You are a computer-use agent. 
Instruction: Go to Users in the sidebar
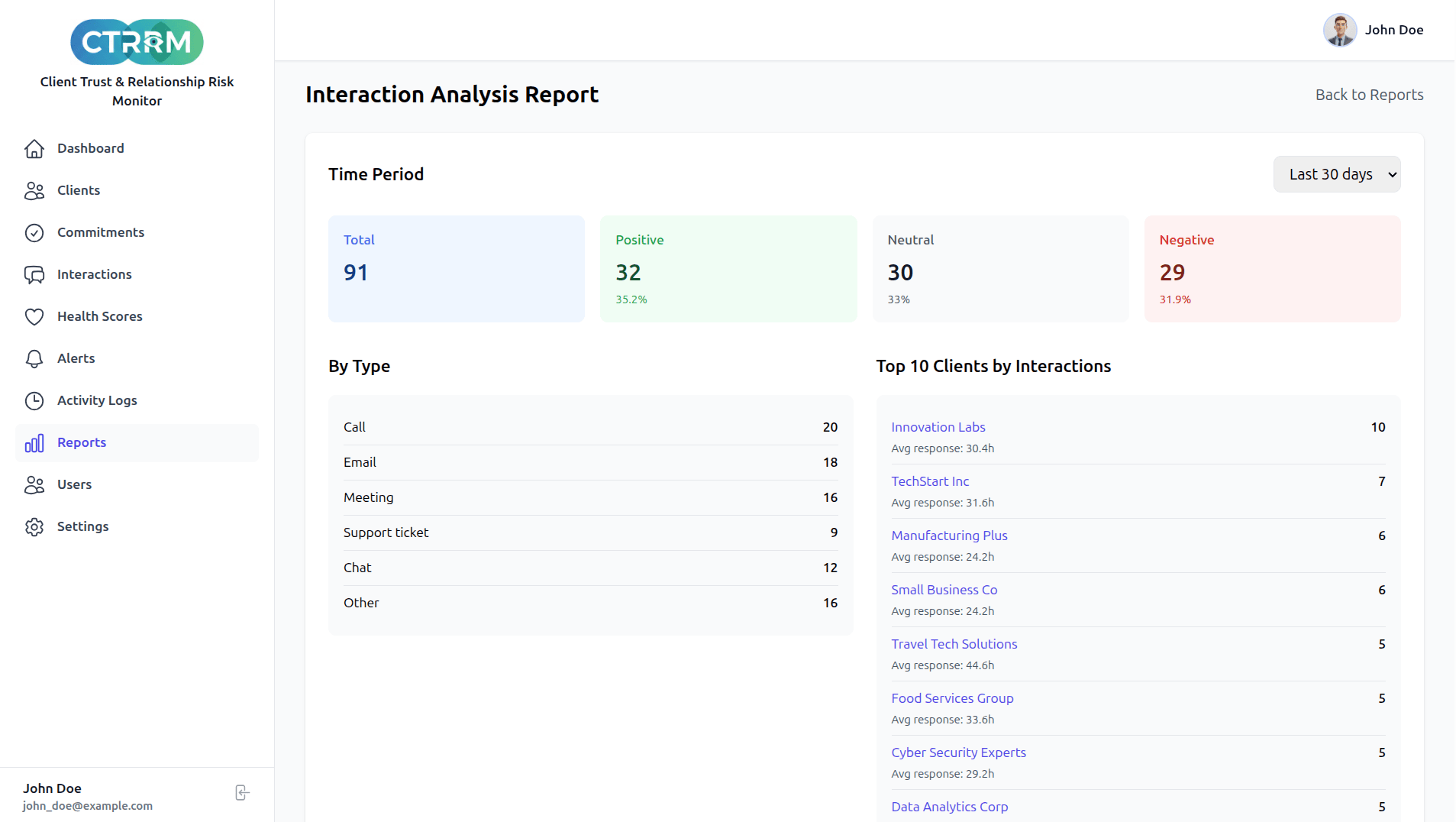pos(74,484)
